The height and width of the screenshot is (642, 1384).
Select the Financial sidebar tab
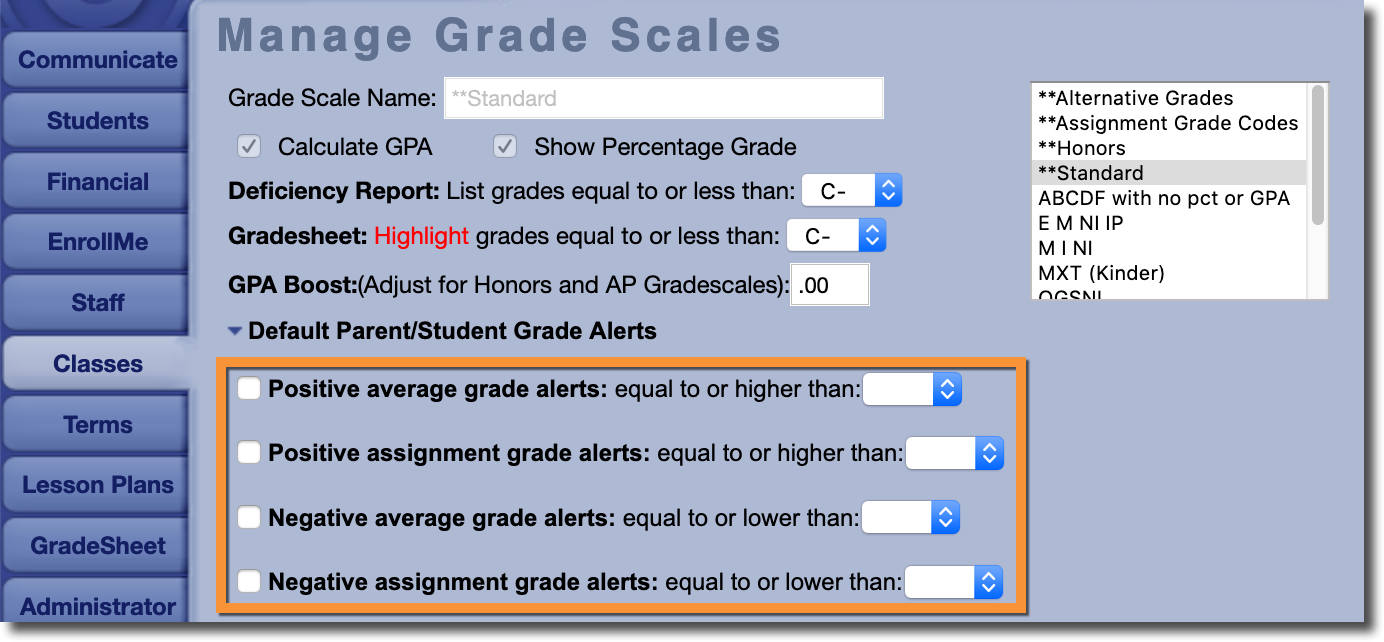pyautogui.click(x=97, y=182)
